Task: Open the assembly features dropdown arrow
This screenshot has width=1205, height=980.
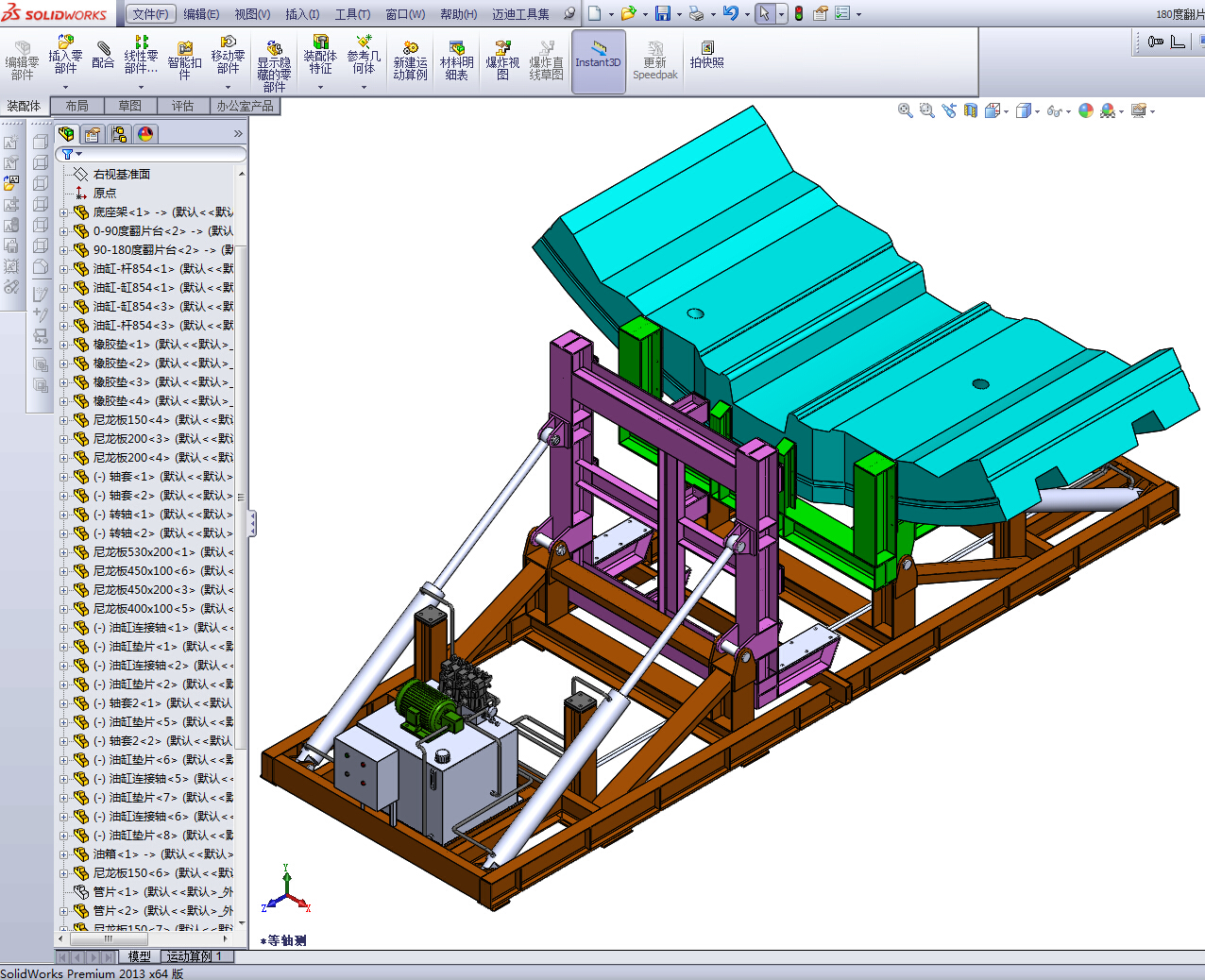Action: 320,87
